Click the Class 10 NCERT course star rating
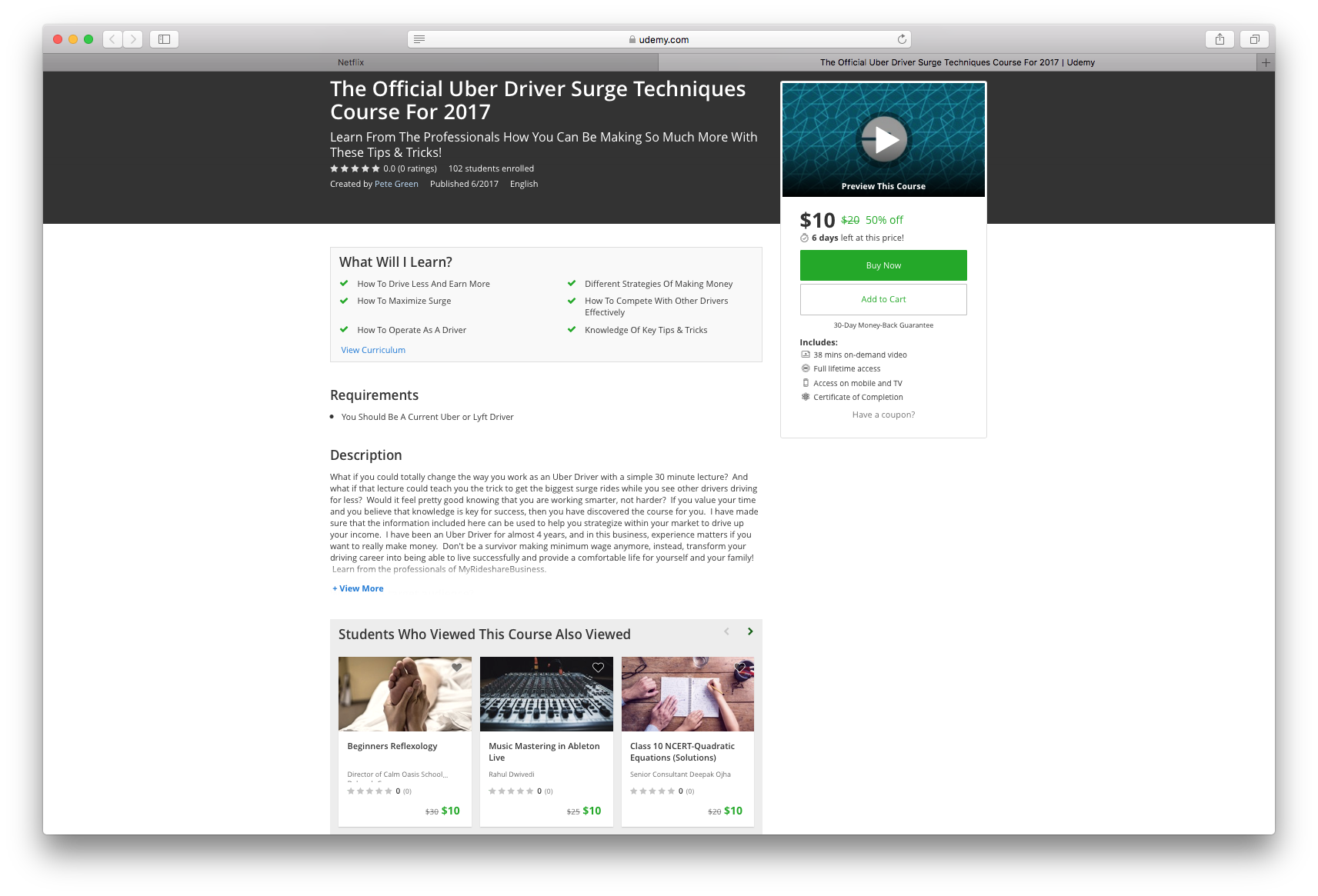 coord(652,791)
